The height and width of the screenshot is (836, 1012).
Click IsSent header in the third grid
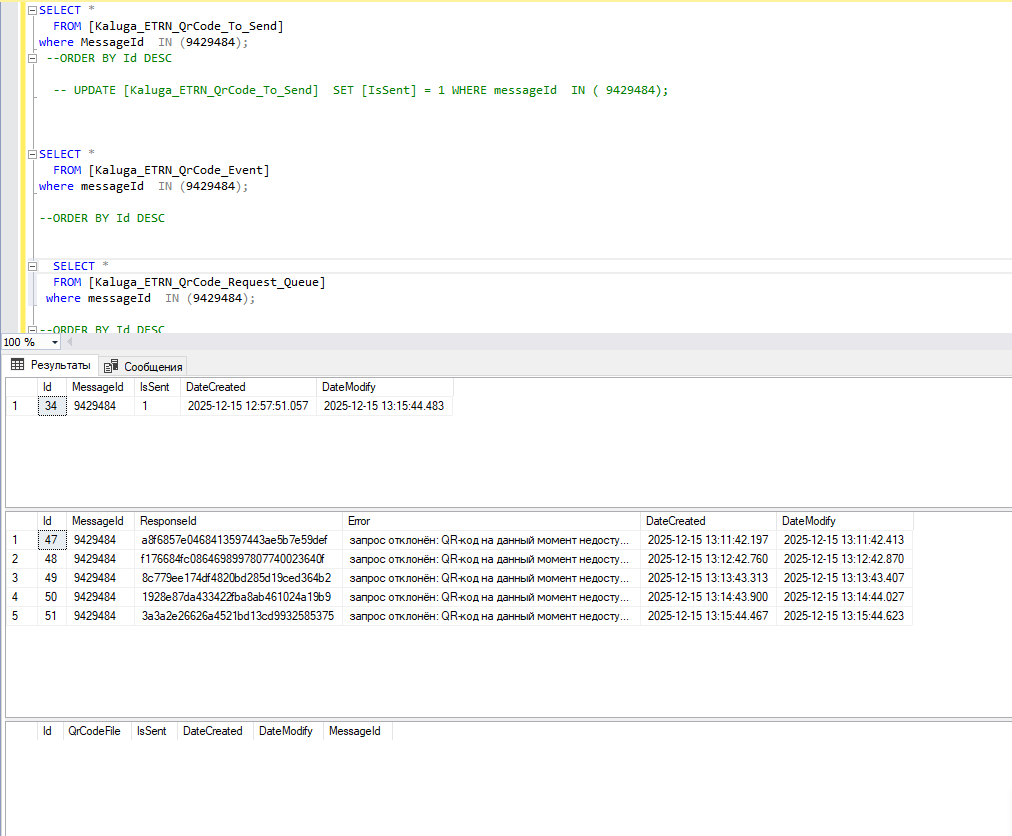pyautogui.click(x=154, y=731)
